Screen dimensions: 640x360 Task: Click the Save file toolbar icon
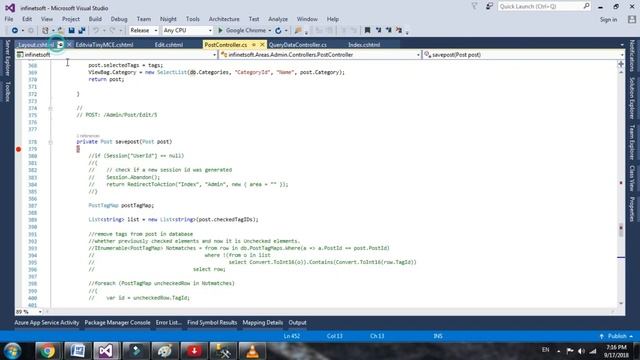[71, 30]
